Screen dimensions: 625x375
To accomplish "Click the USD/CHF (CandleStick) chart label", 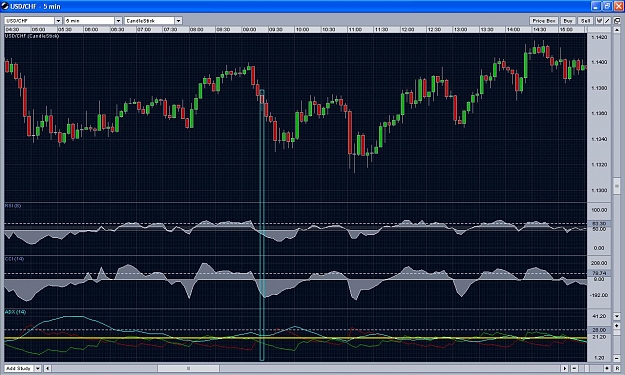I will pos(32,36).
